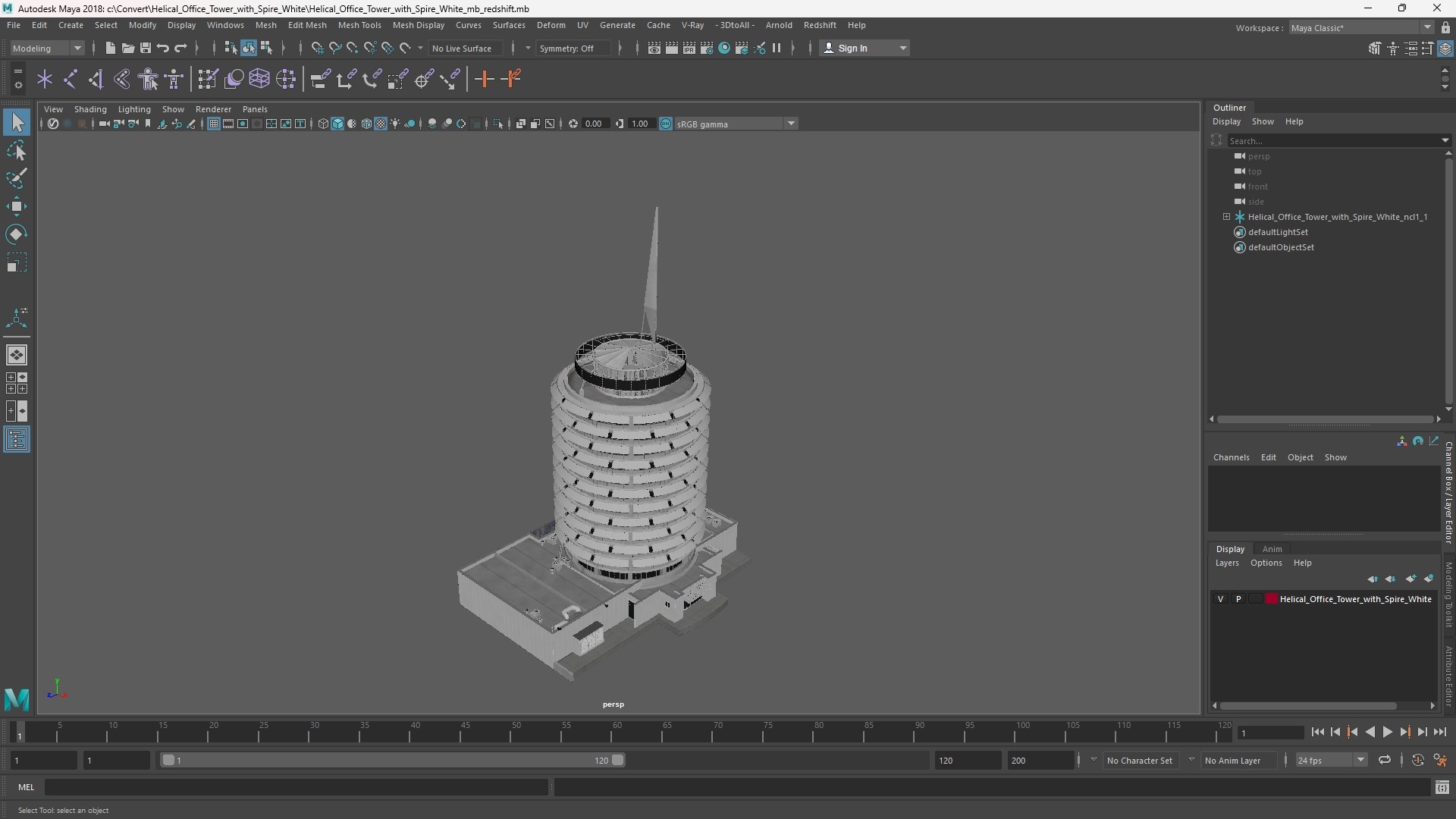Play the animation forwards
1456x819 pixels.
(x=1387, y=732)
